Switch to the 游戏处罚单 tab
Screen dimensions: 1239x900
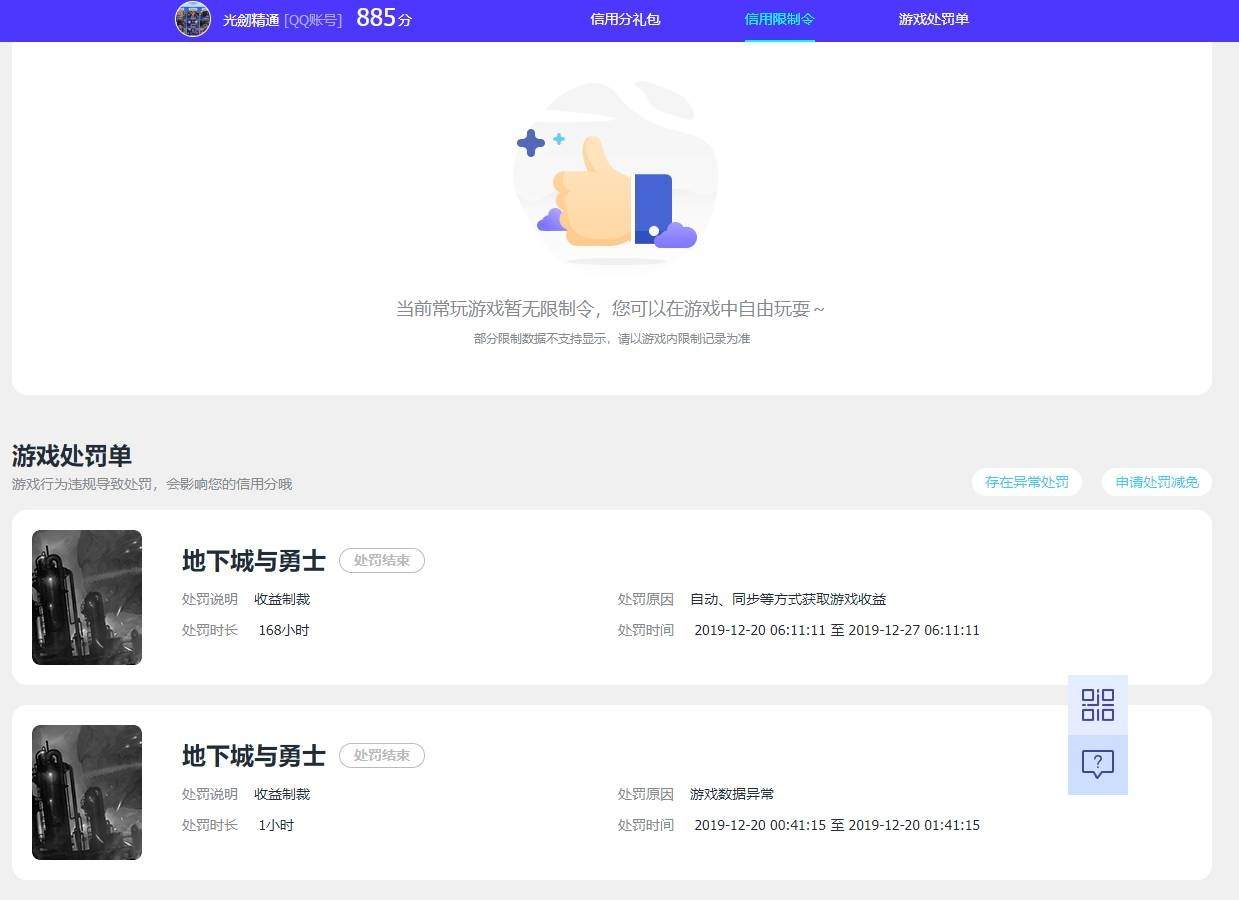click(933, 19)
